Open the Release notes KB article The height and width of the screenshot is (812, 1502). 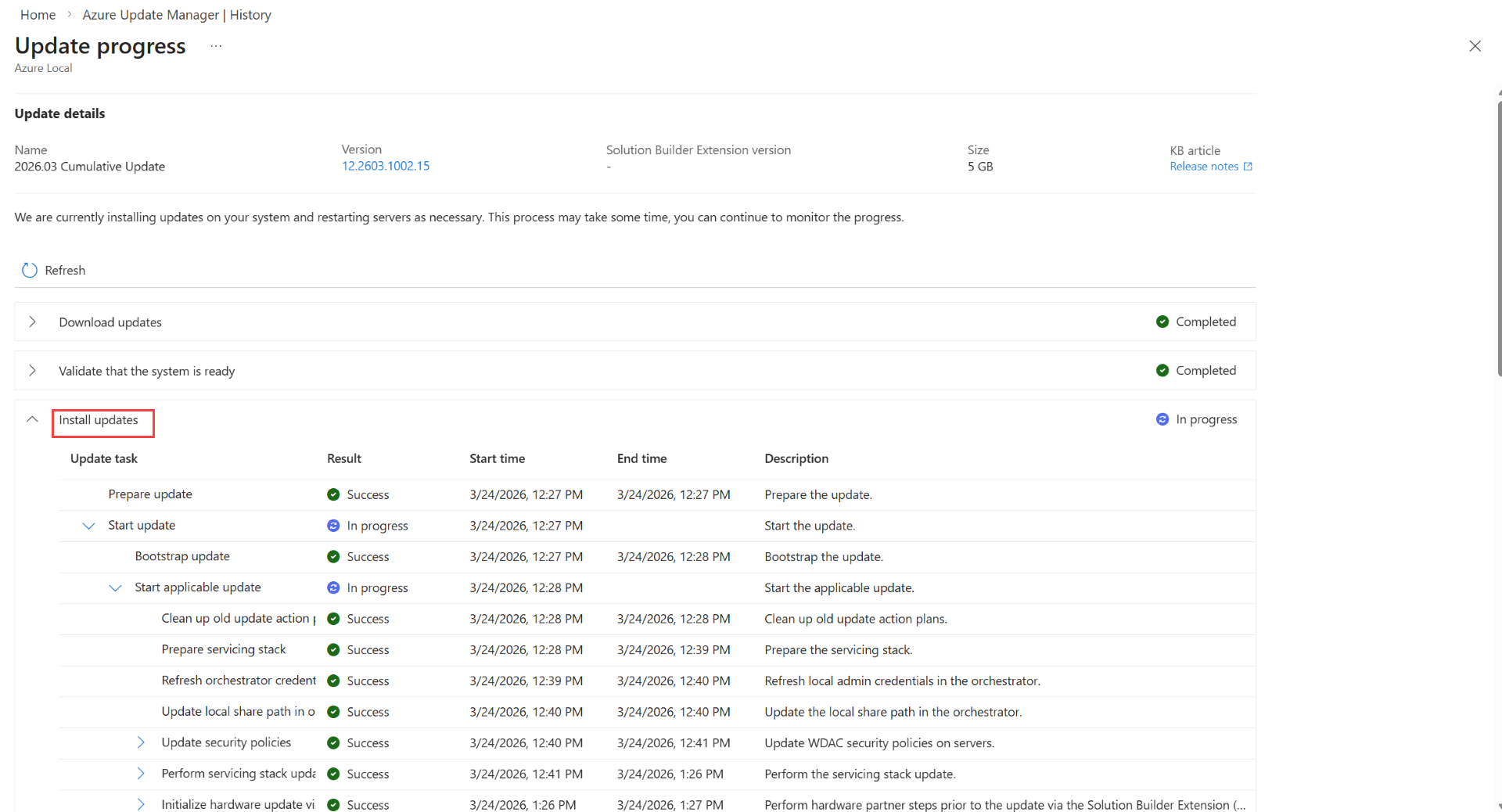(1211, 167)
